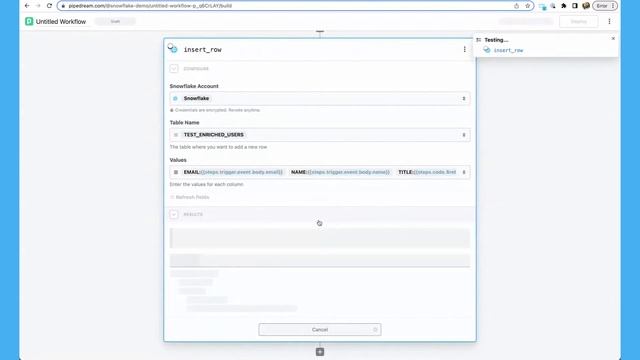The height and width of the screenshot is (360, 640).
Task: Collapse the Results section chevron
Action: pyautogui.click(x=174, y=214)
